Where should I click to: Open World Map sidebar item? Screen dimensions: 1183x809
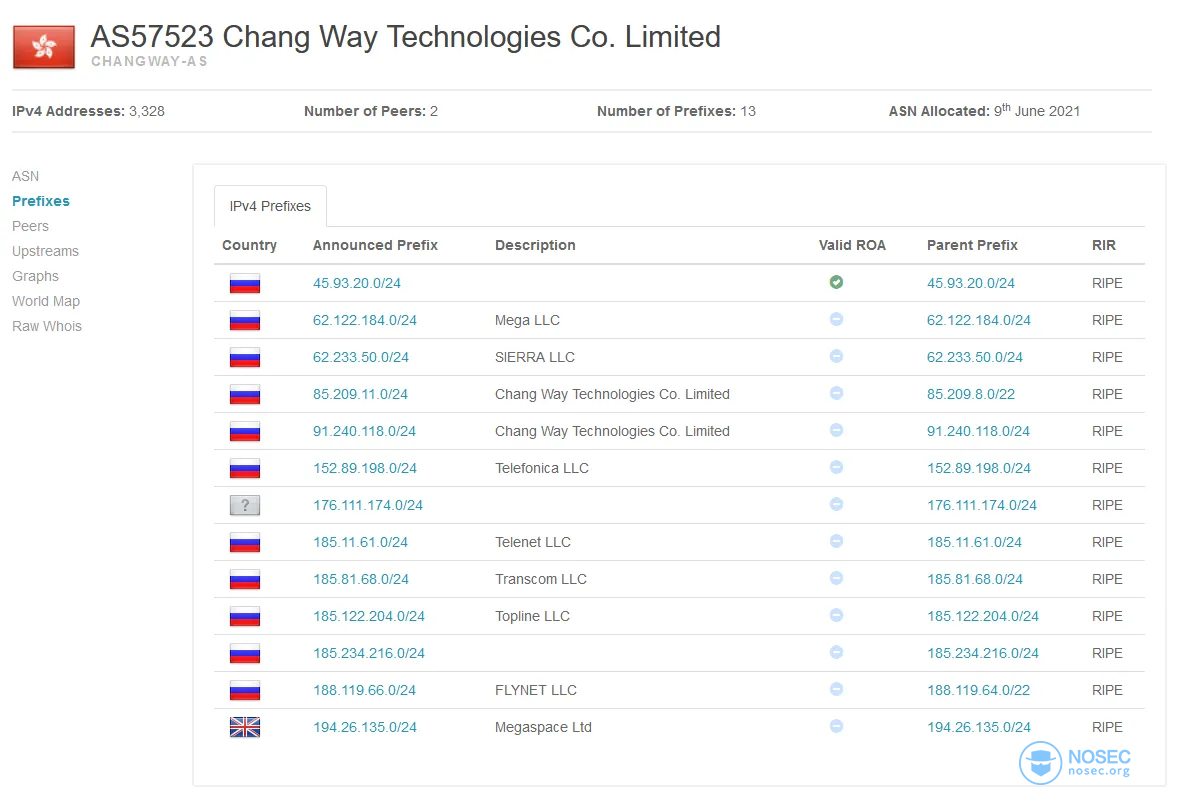46,301
